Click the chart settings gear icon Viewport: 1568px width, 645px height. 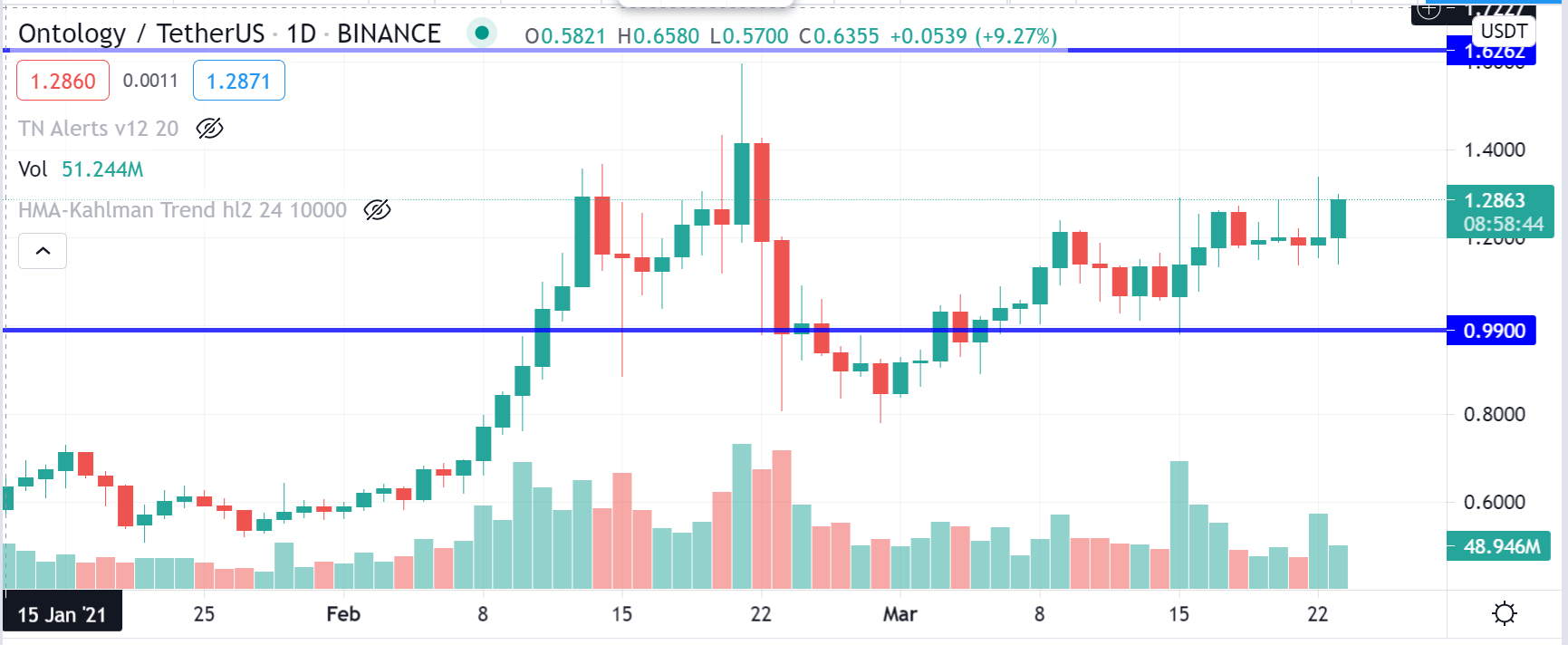click(1504, 614)
